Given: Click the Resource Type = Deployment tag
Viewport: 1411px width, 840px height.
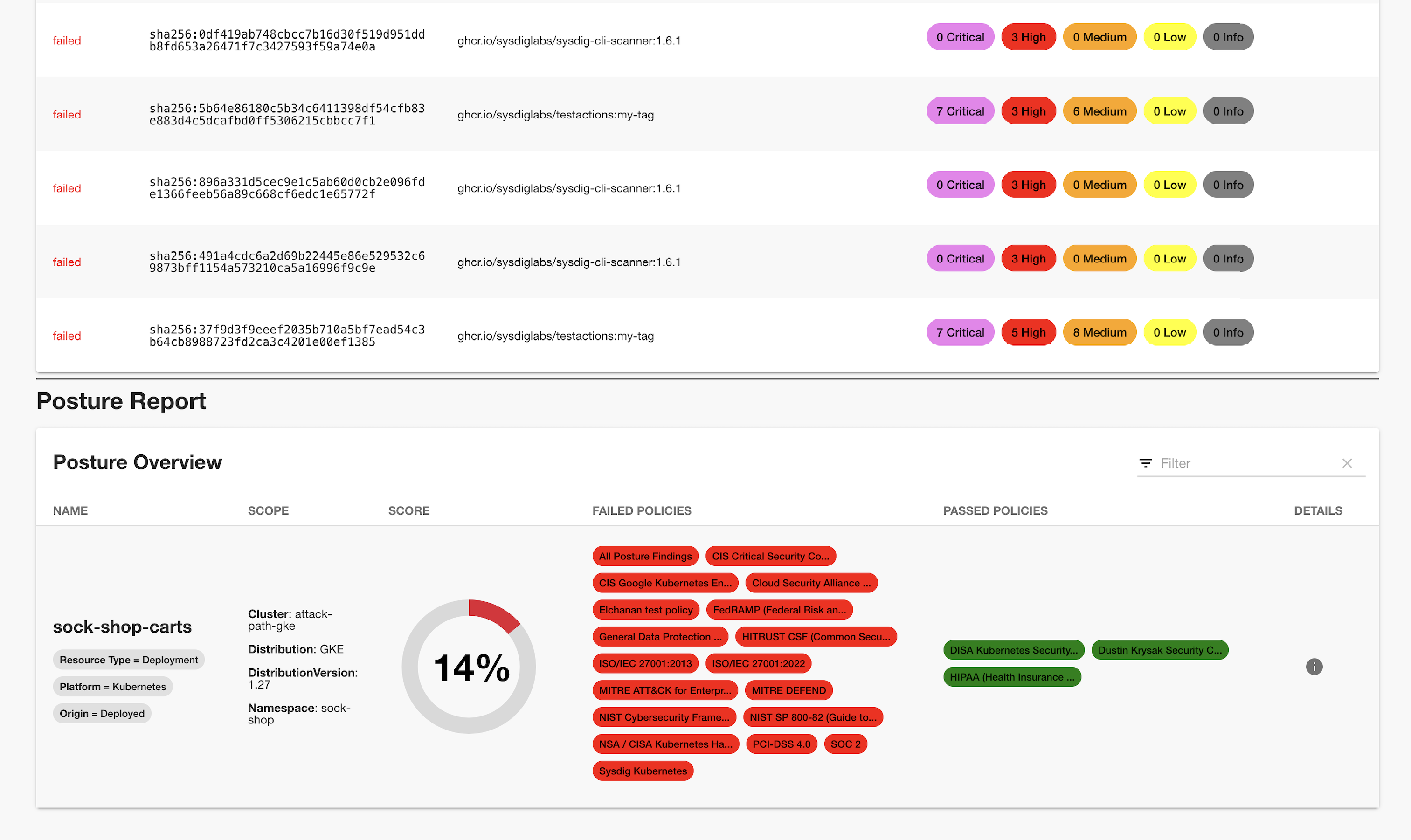Looking at the screenshot, I should point(129,660).
